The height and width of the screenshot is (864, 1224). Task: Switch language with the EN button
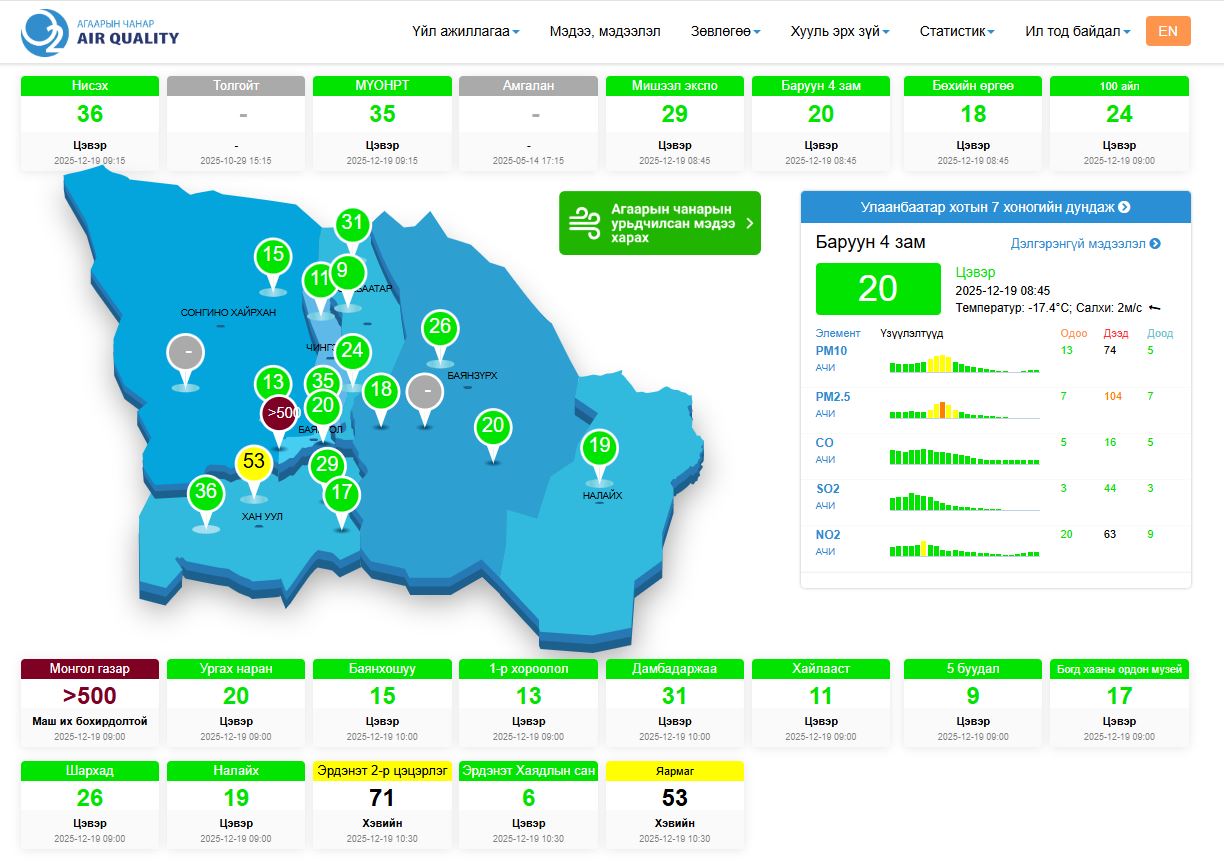pos(1167,31)
